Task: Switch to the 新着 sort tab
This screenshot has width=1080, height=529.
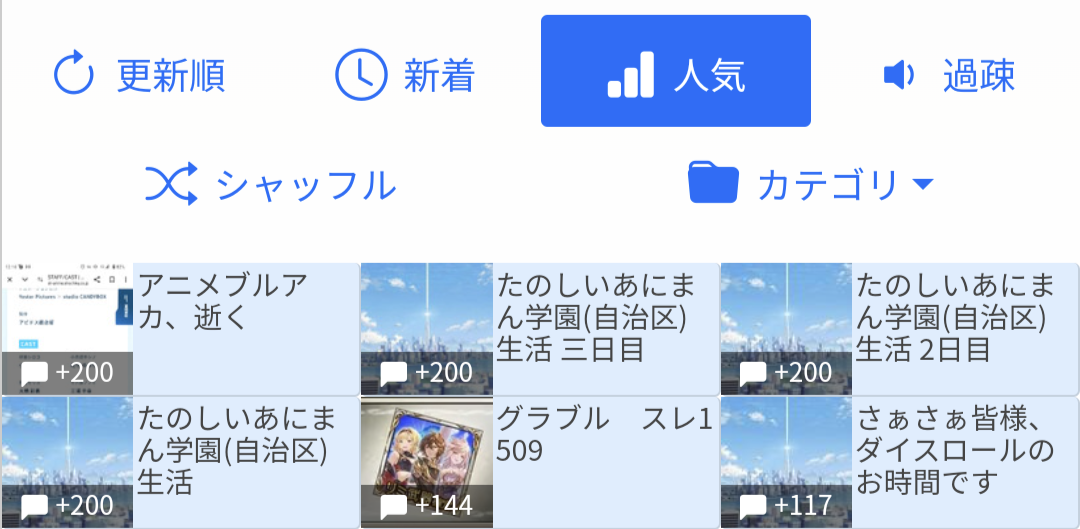Action: (405, 74)
